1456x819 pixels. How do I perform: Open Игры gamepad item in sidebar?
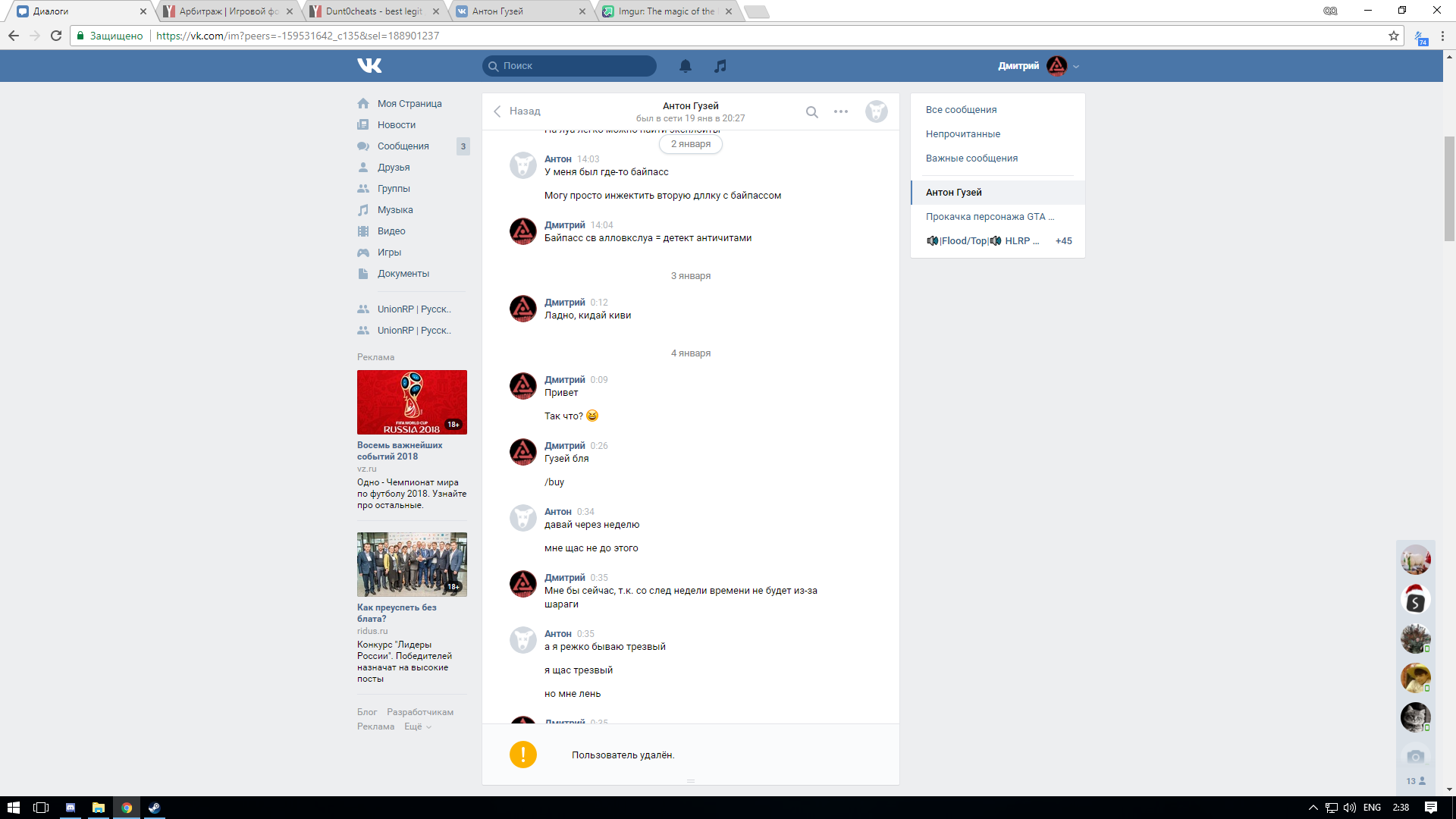pyautogui.click(x=389, y=253)
